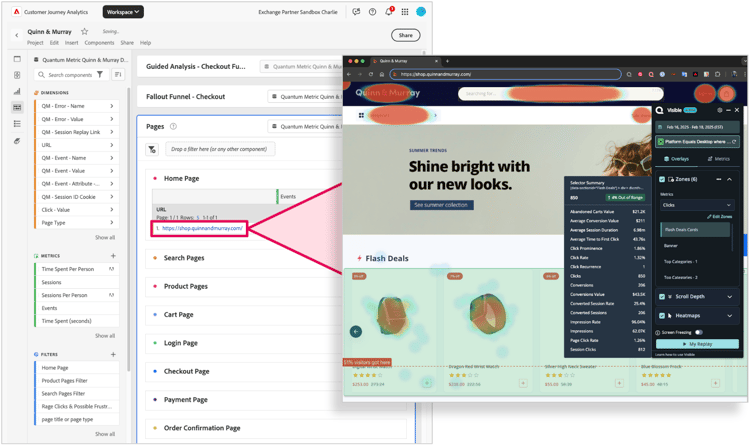Screen dimensions: 750x446
Task: Select the Components rail icon
Action: (17, 107)
